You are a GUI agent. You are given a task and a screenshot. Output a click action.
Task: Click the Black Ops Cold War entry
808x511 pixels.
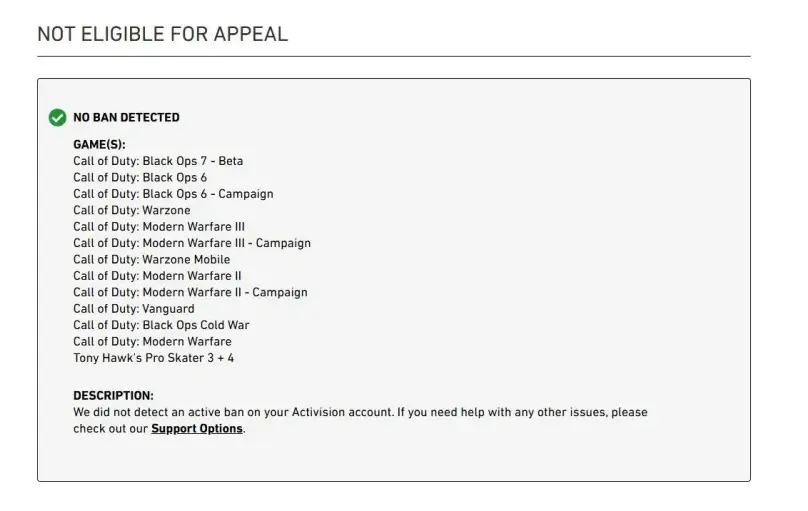click(x=161, y=325)
